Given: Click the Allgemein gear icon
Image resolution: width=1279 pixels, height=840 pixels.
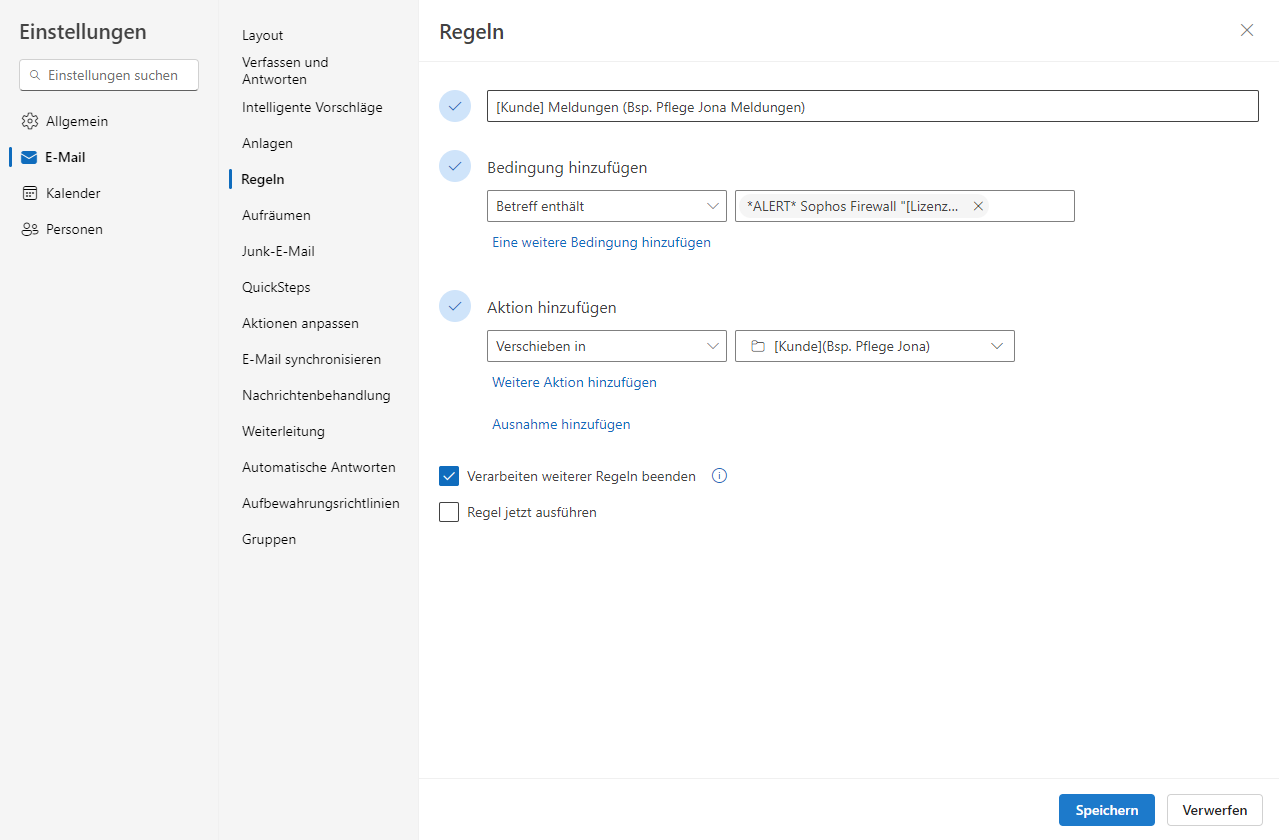Looking at the screenshot, I should (29, 121).
